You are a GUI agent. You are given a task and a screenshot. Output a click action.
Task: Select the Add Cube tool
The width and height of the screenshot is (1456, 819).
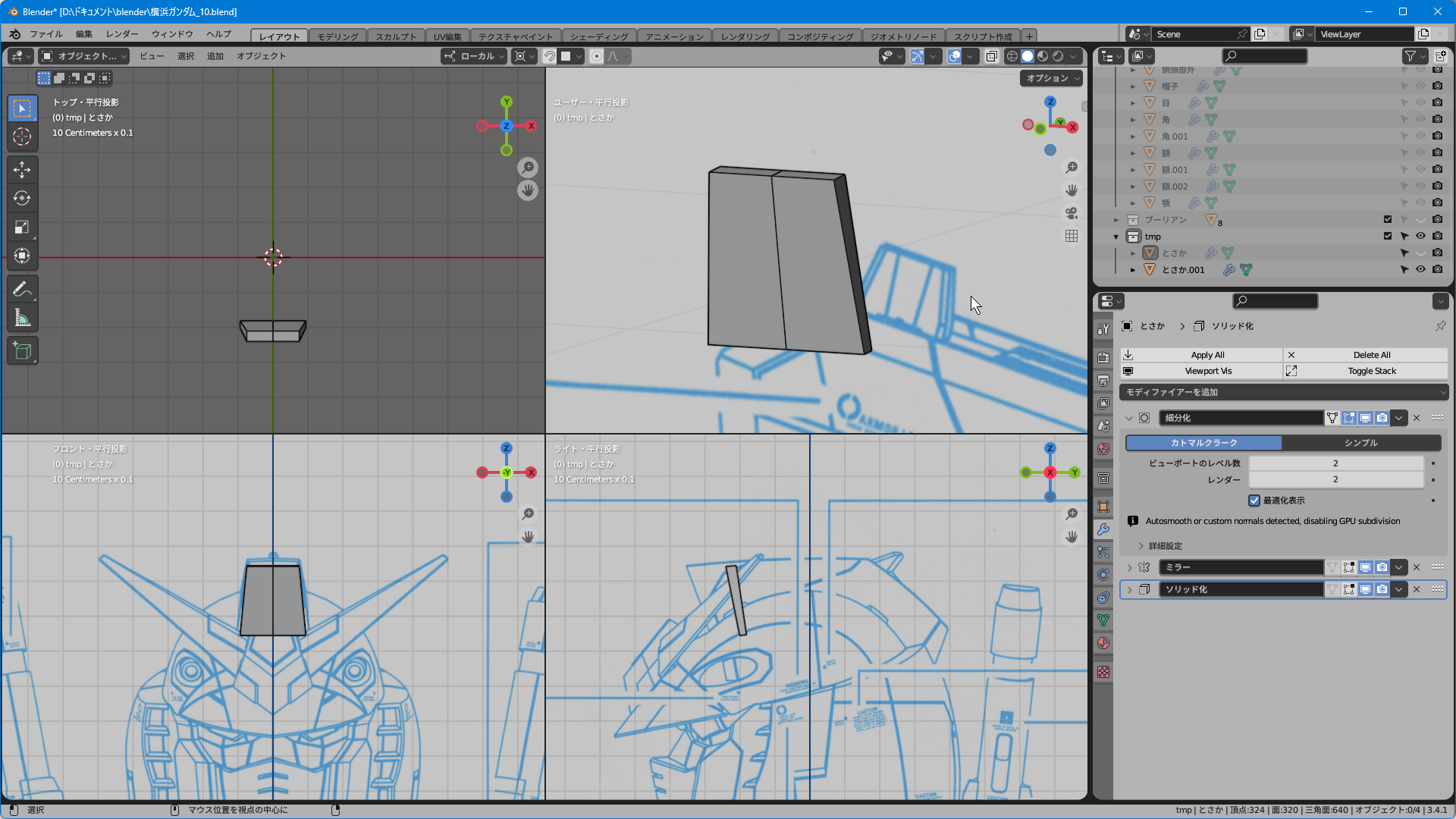coord(22,350)
